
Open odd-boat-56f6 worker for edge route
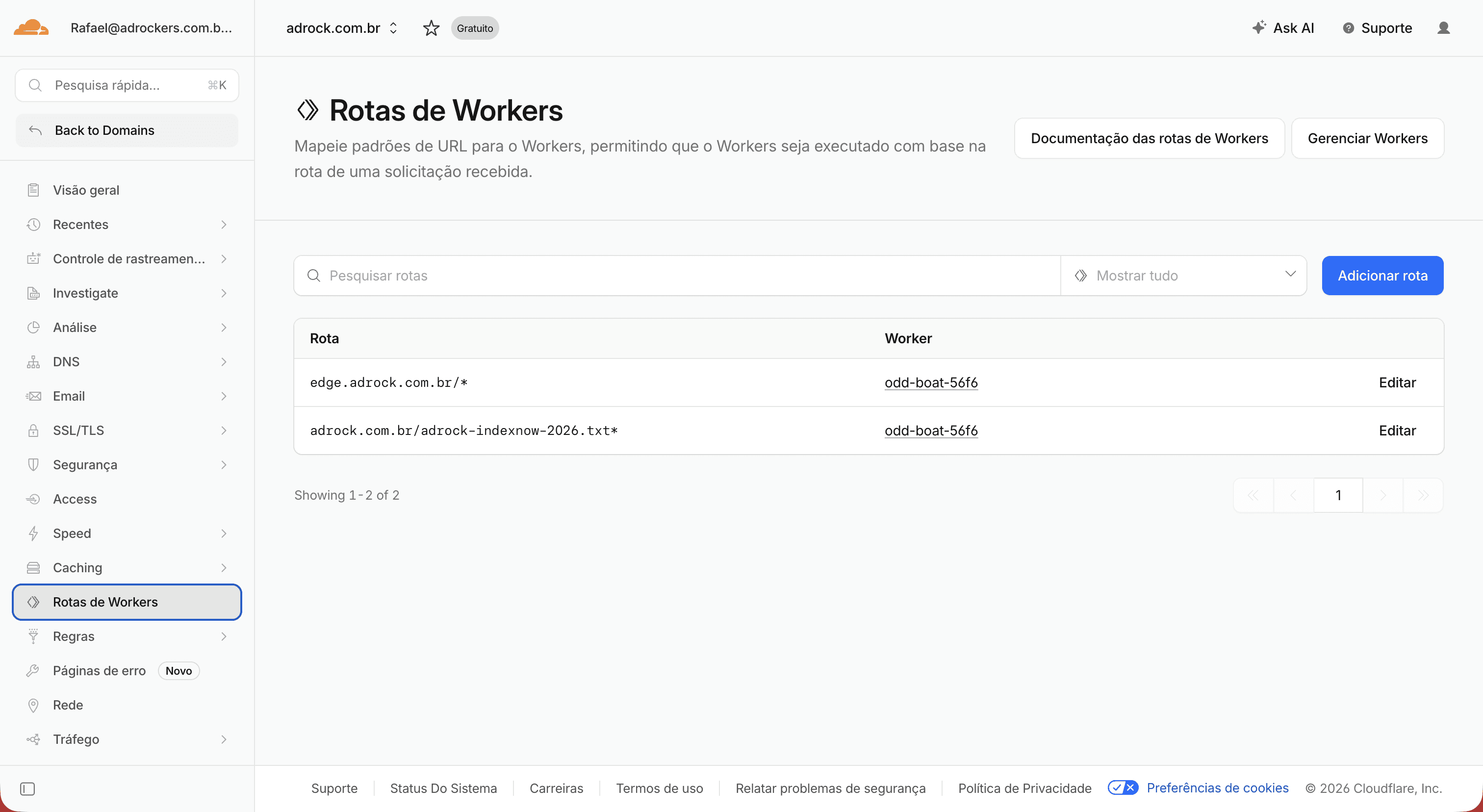click(x=931, y=382)
